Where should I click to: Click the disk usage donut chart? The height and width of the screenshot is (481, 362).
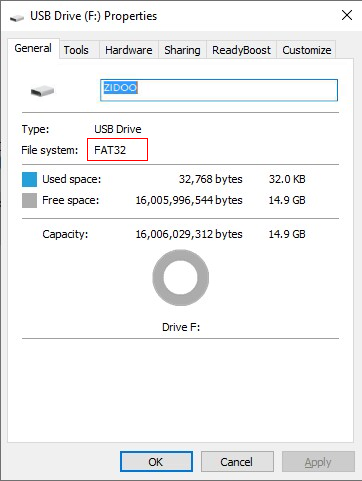click(x=181, y=278)
